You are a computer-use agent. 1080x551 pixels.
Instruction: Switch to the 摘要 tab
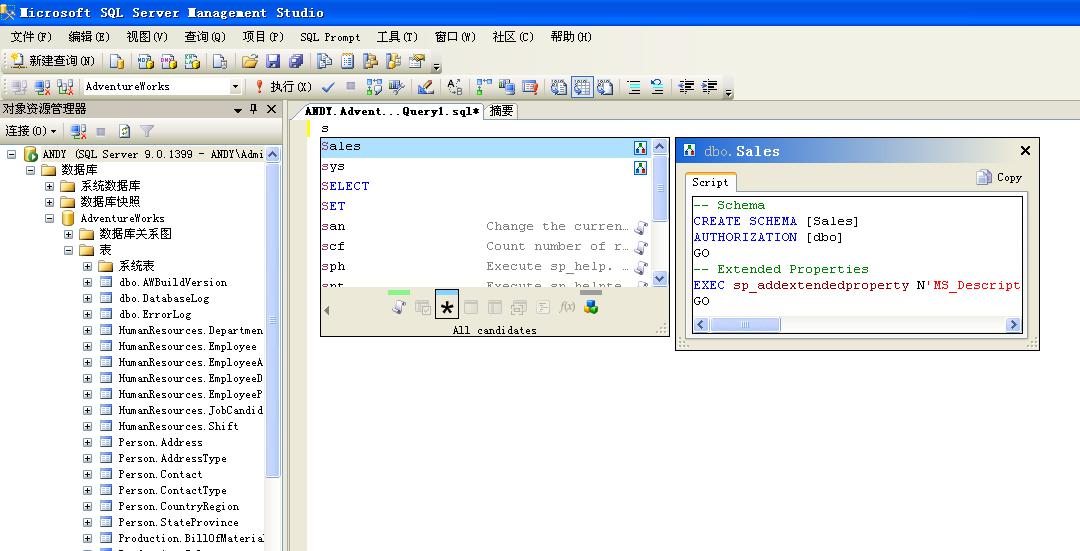click(x=501, y=111)
